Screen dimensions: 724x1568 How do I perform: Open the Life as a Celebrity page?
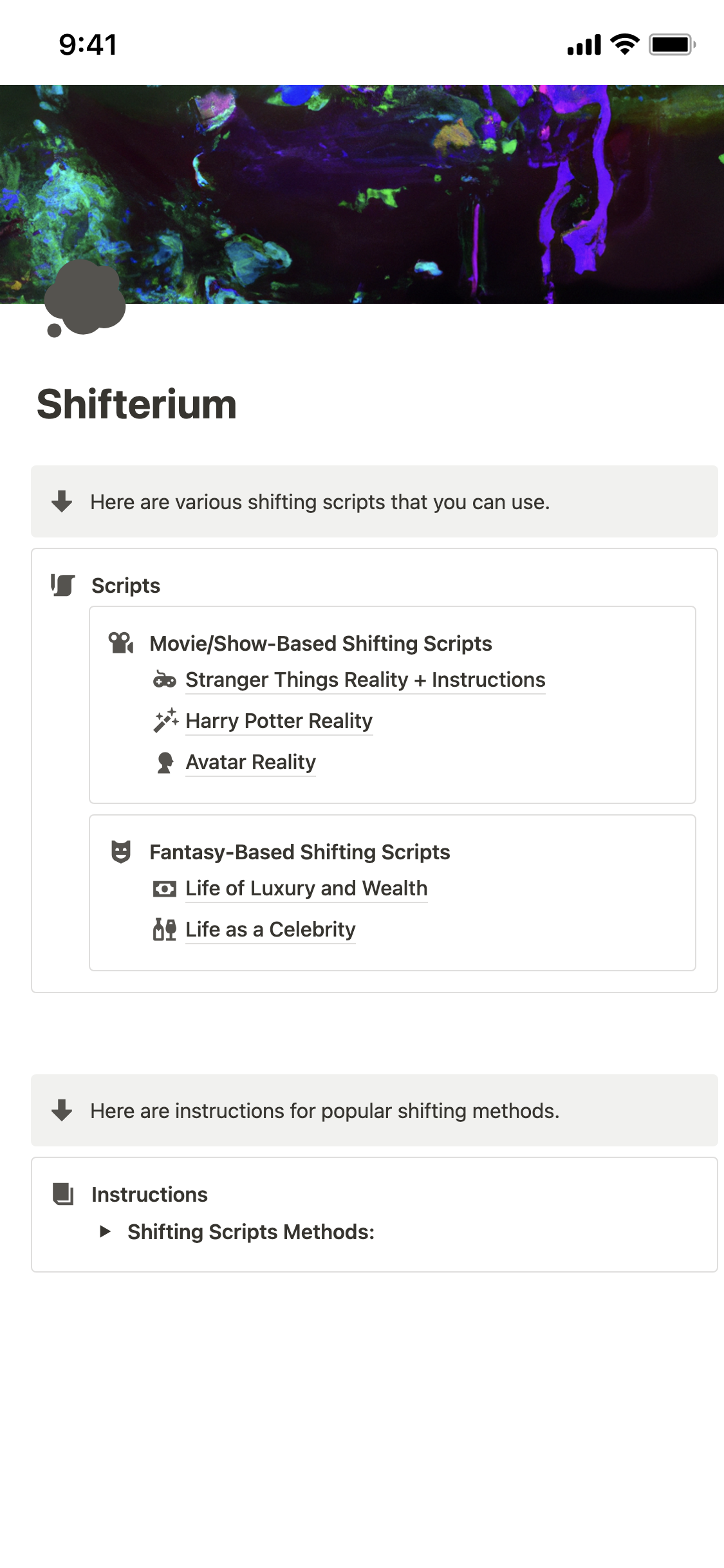270,929
